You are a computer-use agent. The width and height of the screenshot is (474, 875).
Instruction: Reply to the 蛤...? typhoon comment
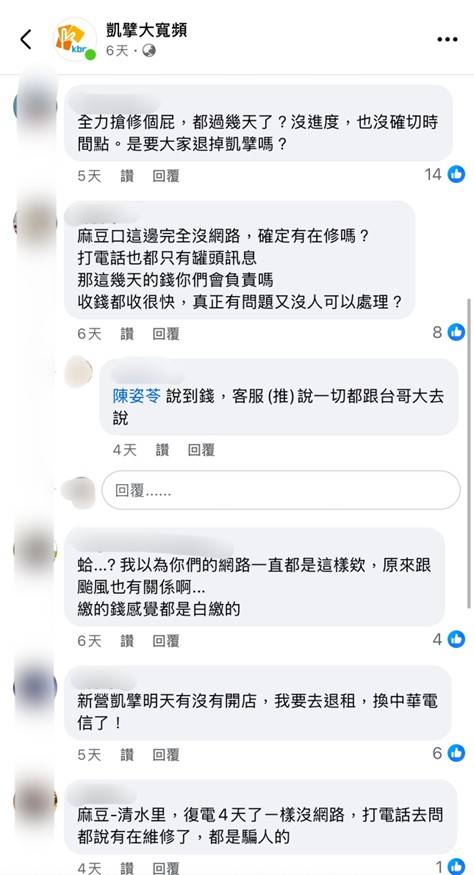pyautogui.click(x=166, y=641)
